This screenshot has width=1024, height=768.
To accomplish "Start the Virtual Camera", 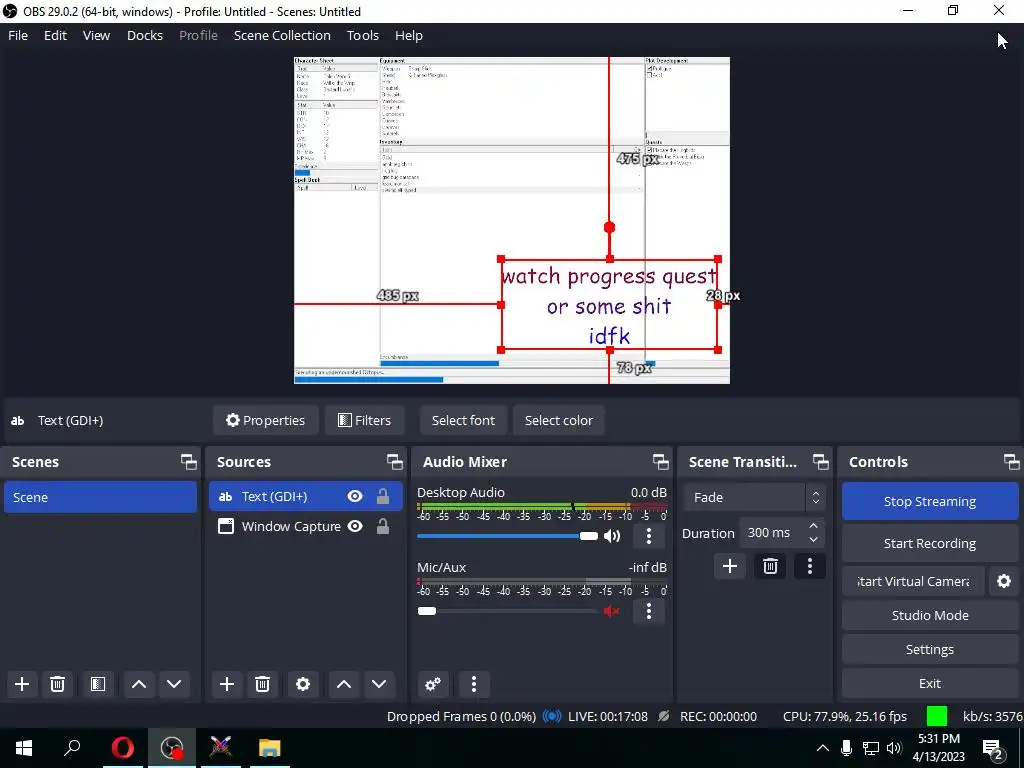I will point(913,581).
